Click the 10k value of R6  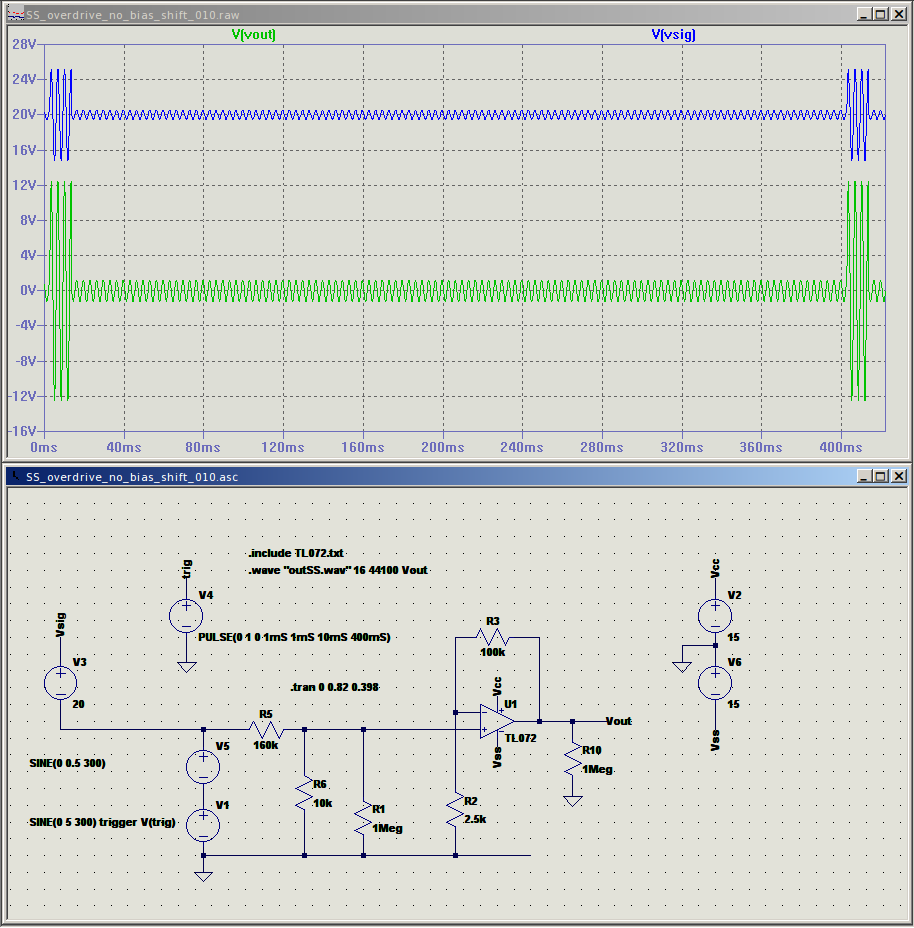tap(323, 803)
